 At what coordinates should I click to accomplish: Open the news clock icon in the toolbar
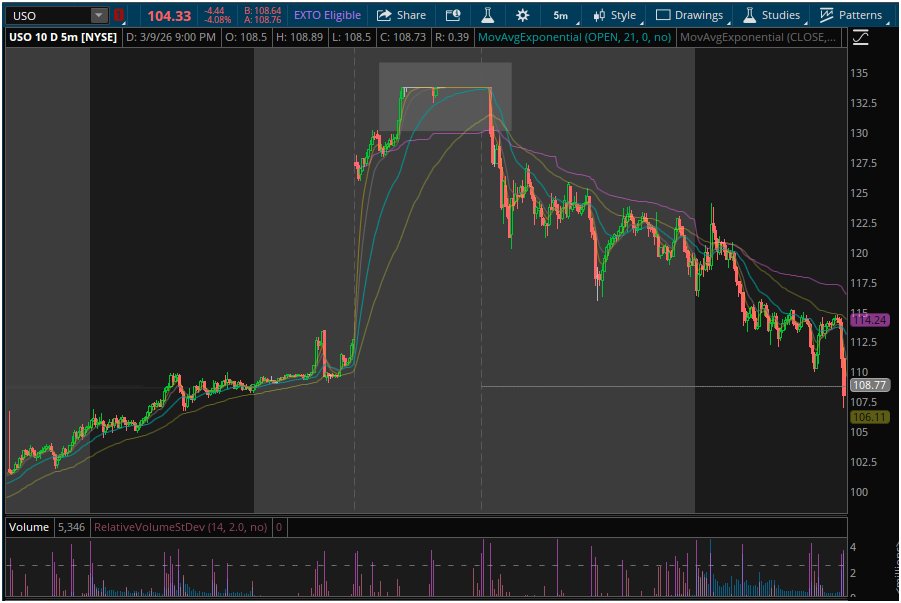point(453,16)
